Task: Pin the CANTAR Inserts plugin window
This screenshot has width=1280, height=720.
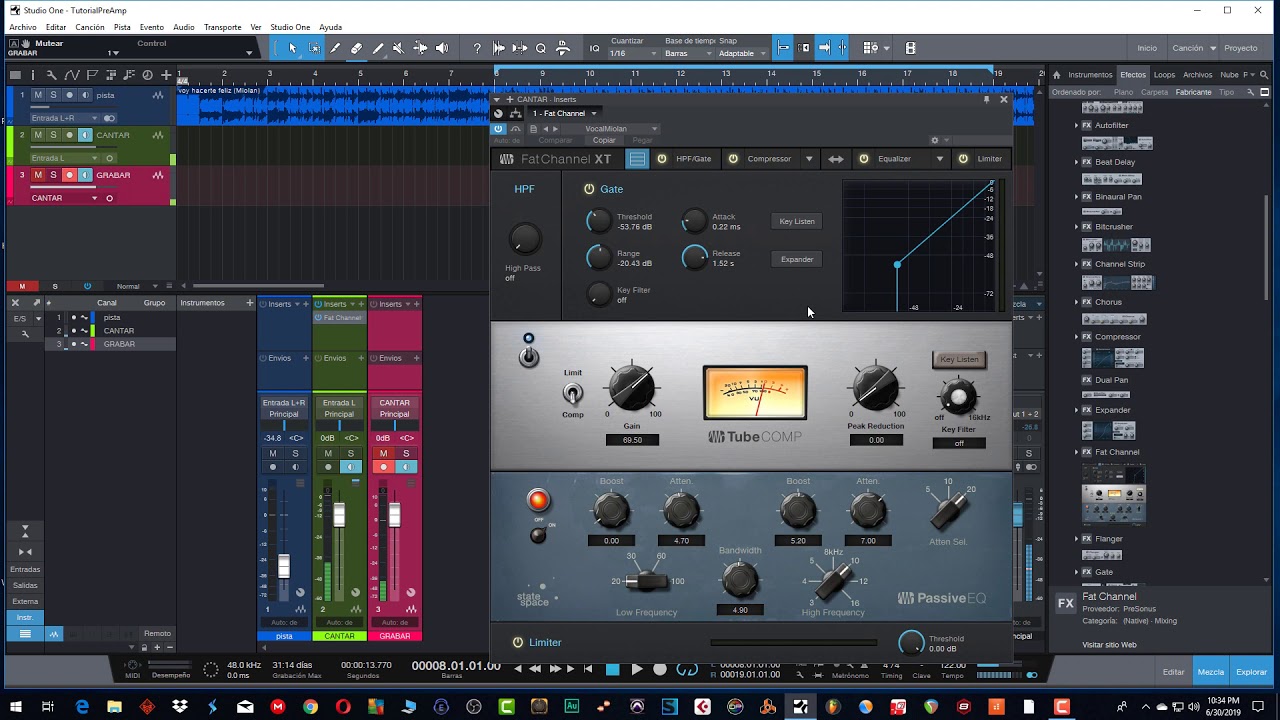Action: point(986,99)
